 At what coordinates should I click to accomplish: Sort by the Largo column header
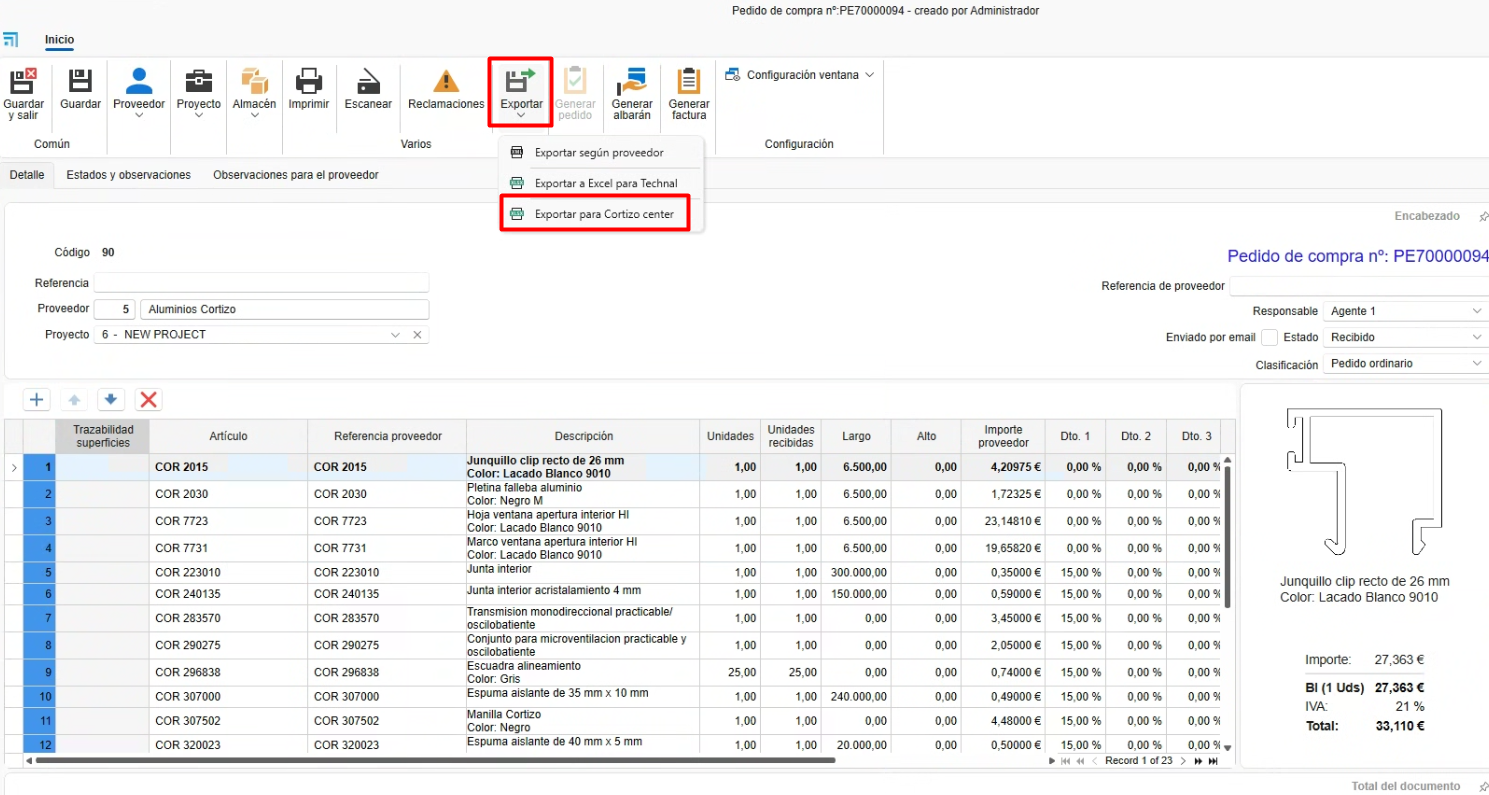point(856,436)
